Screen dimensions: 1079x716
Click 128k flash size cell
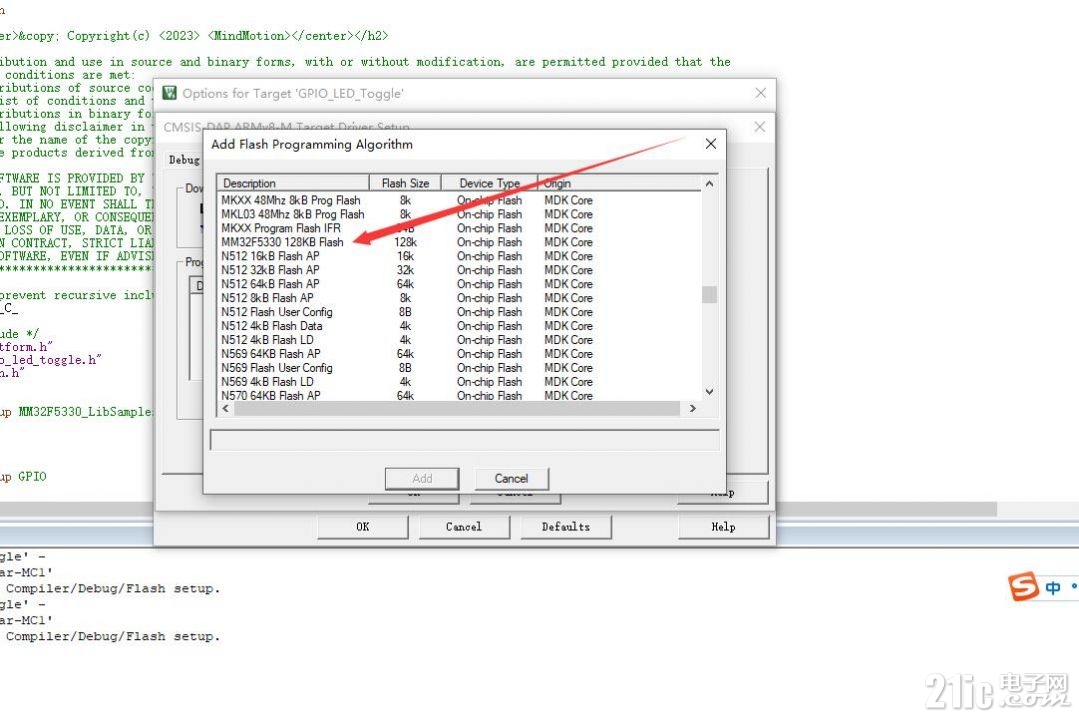pos(405,242)
